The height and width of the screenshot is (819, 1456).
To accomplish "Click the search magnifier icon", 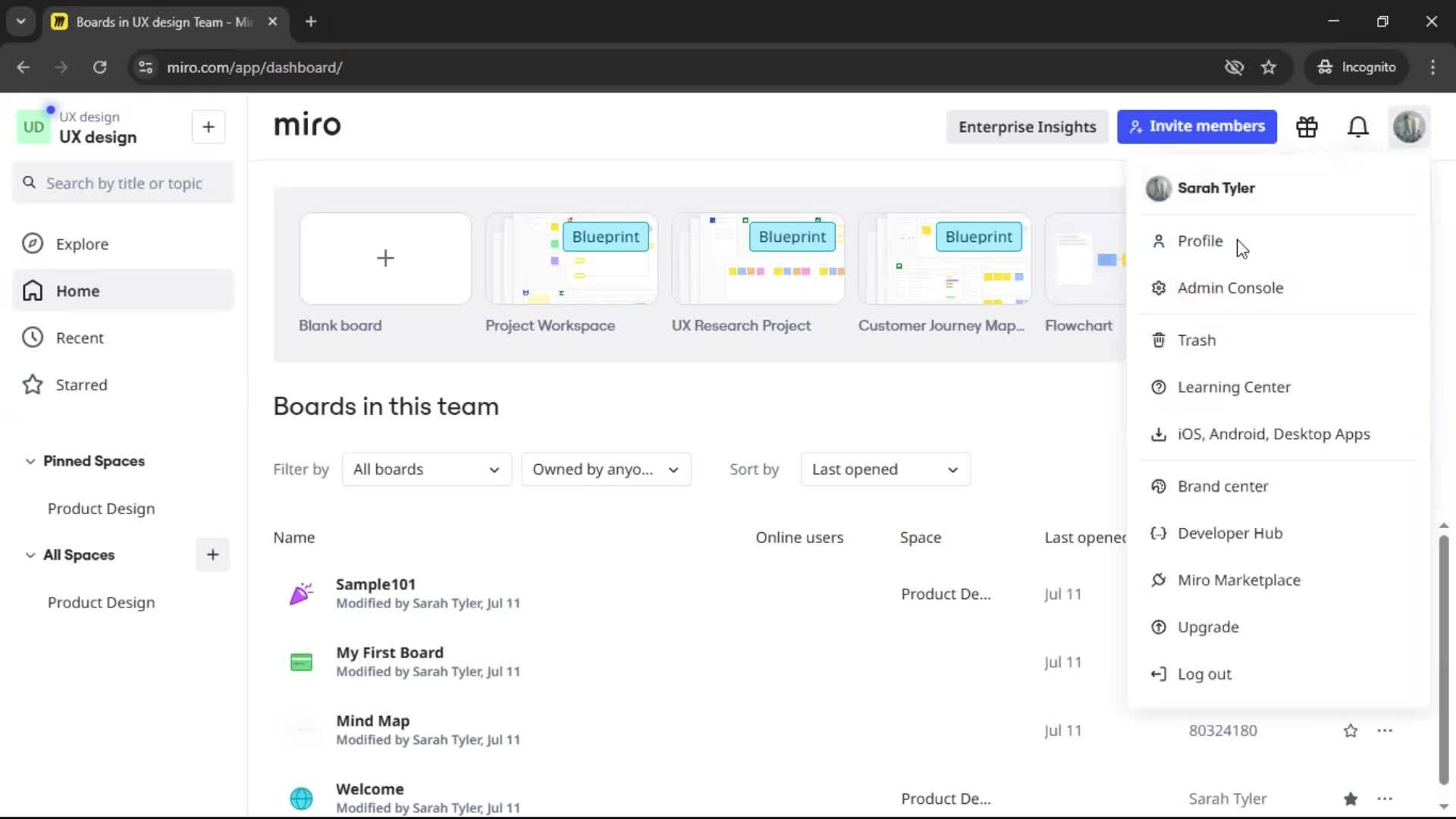I will (29, 183).
